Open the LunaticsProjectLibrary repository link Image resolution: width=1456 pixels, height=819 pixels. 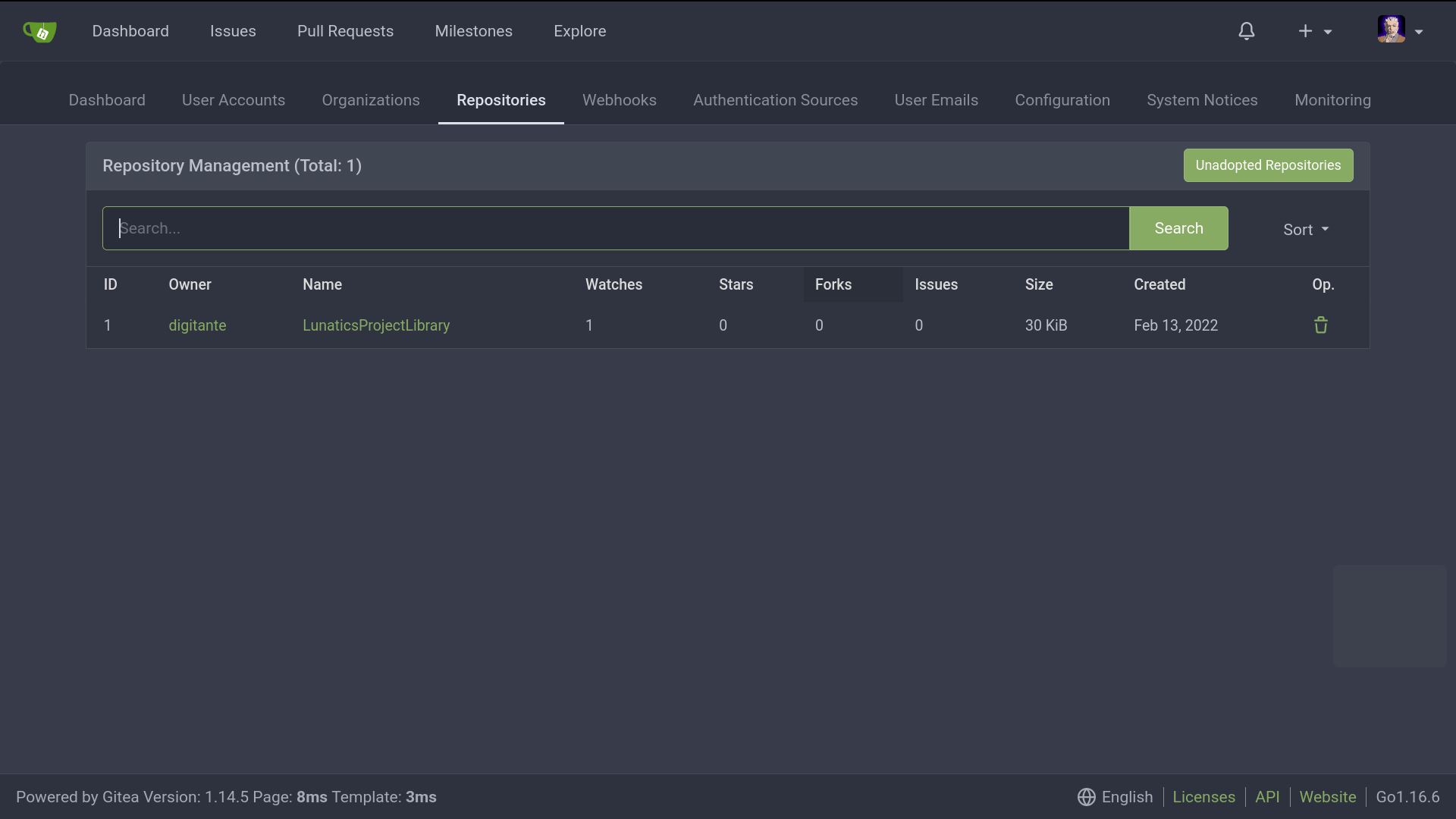(x=376, y=325)
